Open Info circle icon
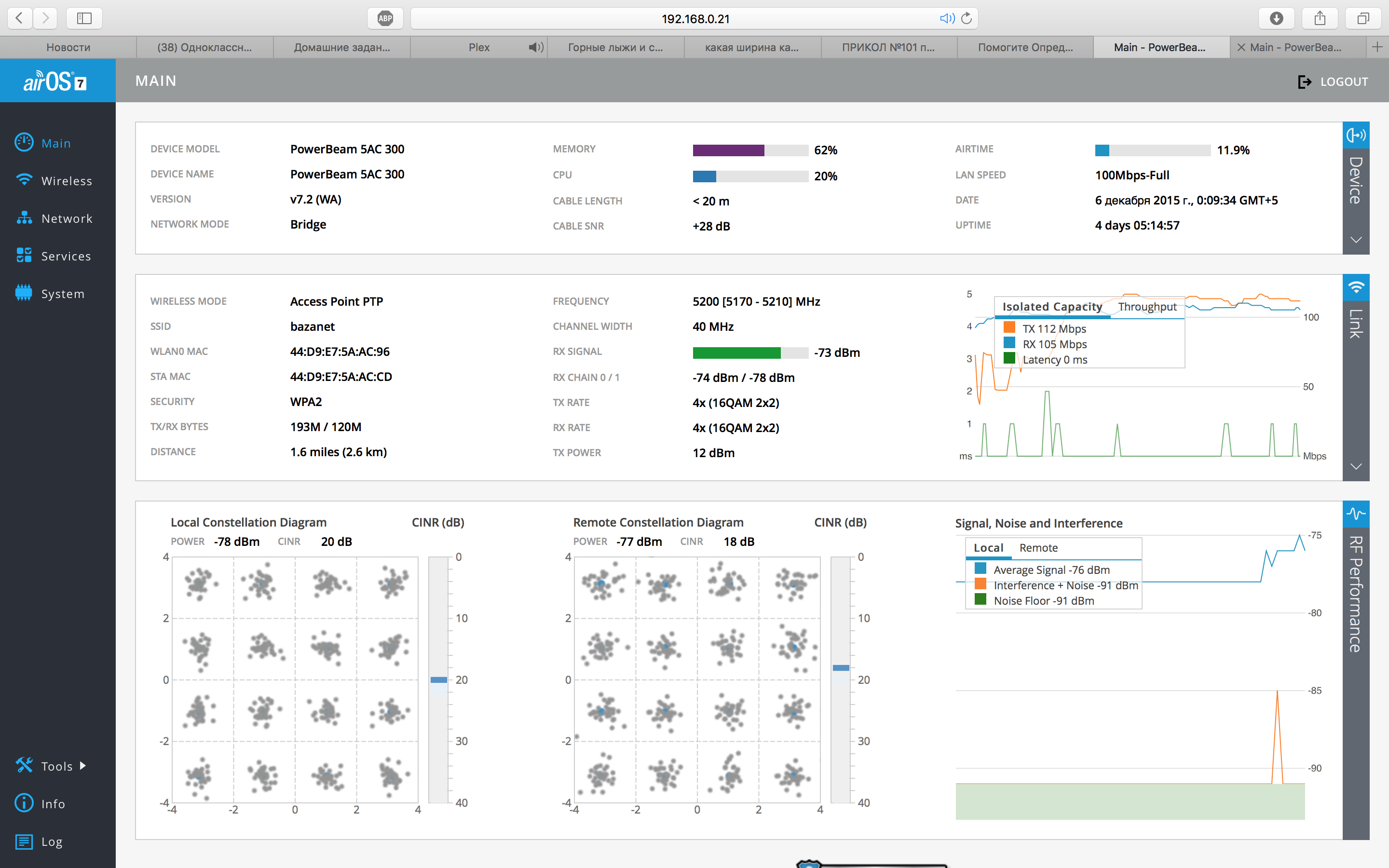Screen dimensions: 1389x868 24,802
